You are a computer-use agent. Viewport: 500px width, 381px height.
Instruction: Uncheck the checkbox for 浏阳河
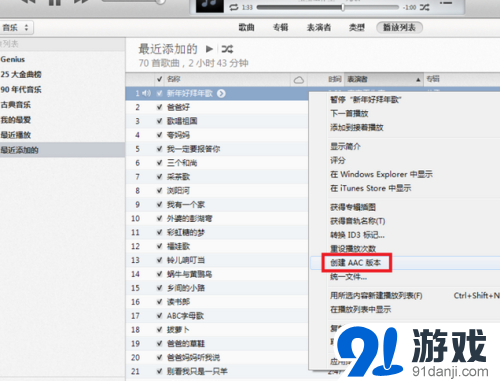click(x=160, y=191)
